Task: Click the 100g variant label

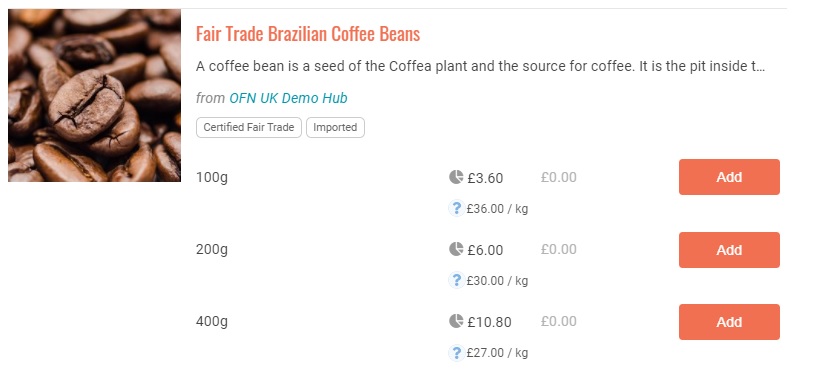Action: pyautogui.click(x=212, y=177)
